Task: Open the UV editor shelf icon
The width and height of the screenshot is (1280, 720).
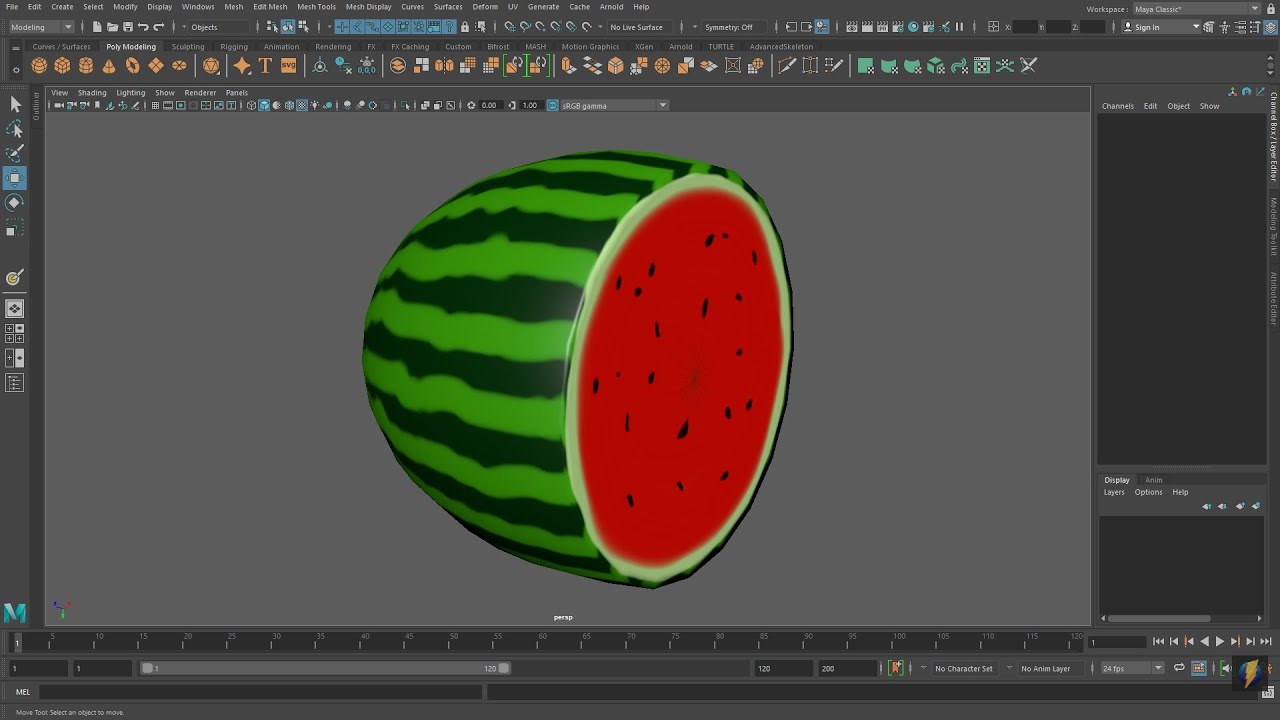Action: tap(982, 66)
